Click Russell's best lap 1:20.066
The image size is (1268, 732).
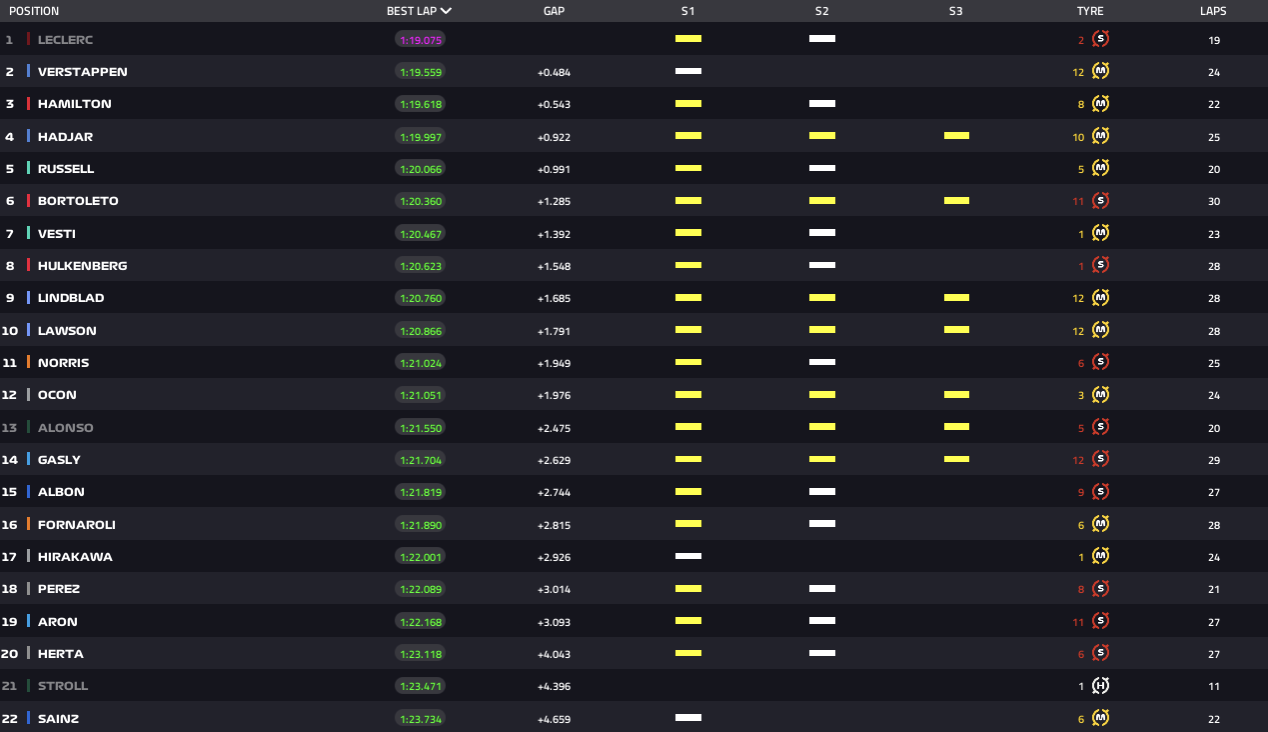coord(420,169)
